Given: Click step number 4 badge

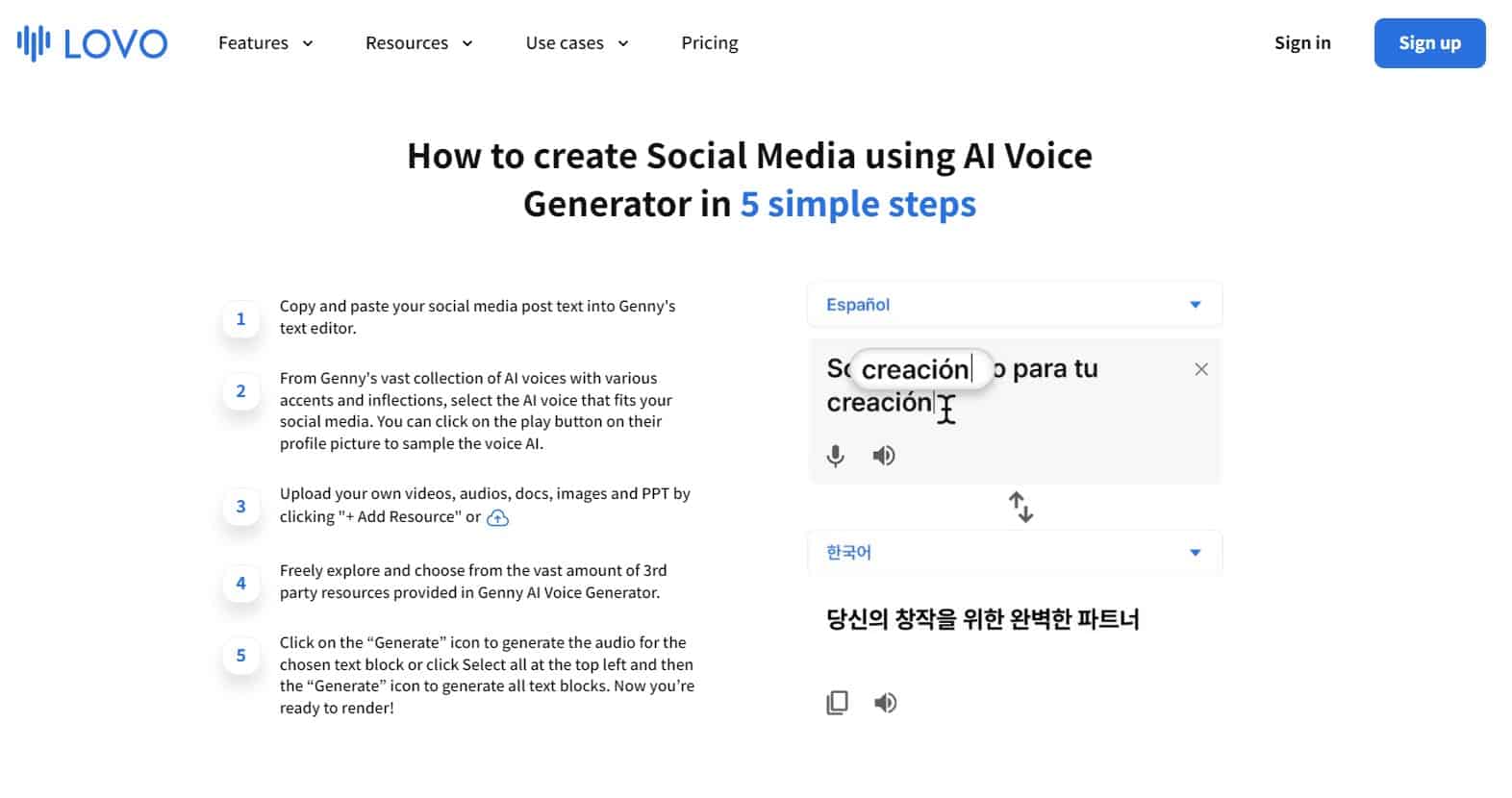Looking at the screenshot, I should click(241, 584).
